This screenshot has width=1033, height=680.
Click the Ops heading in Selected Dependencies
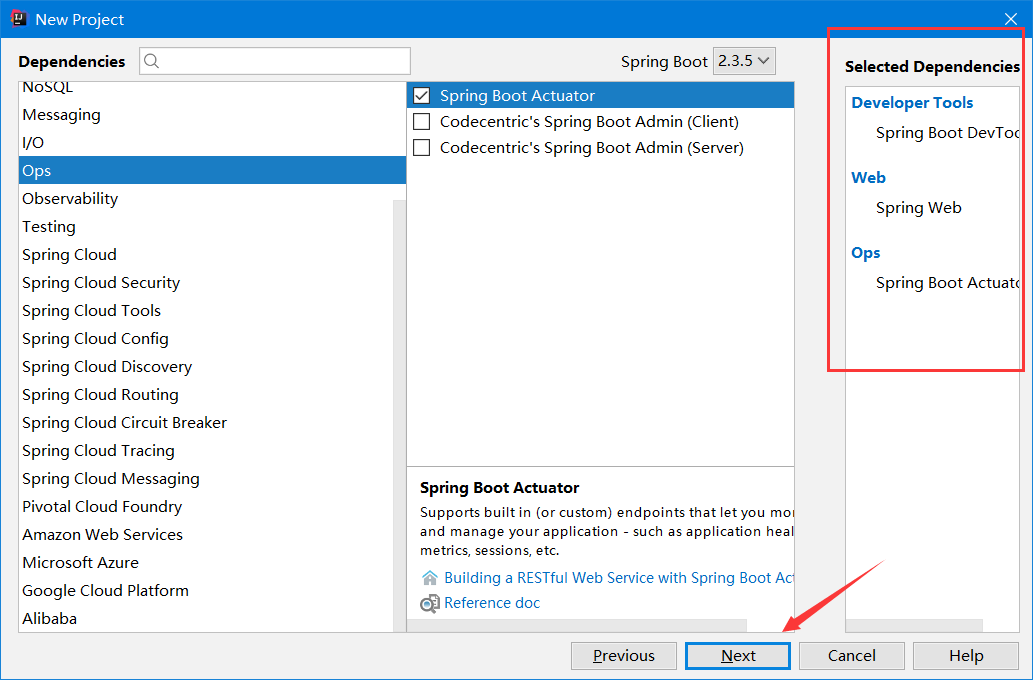pyautogui.click(x=866, y=253)
